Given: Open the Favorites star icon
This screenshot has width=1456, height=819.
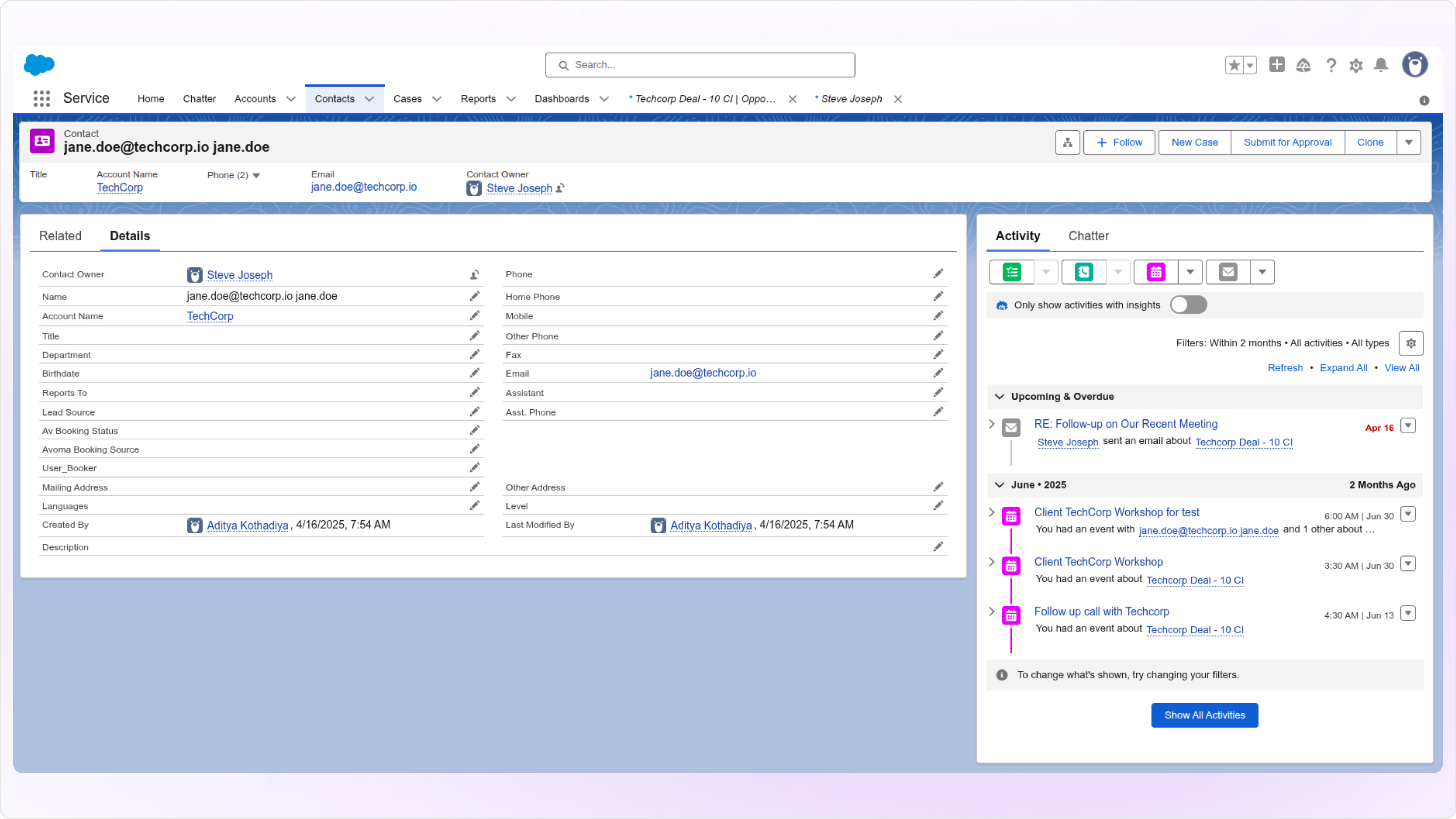Looking at the screenshot, I should point(1234,65).
